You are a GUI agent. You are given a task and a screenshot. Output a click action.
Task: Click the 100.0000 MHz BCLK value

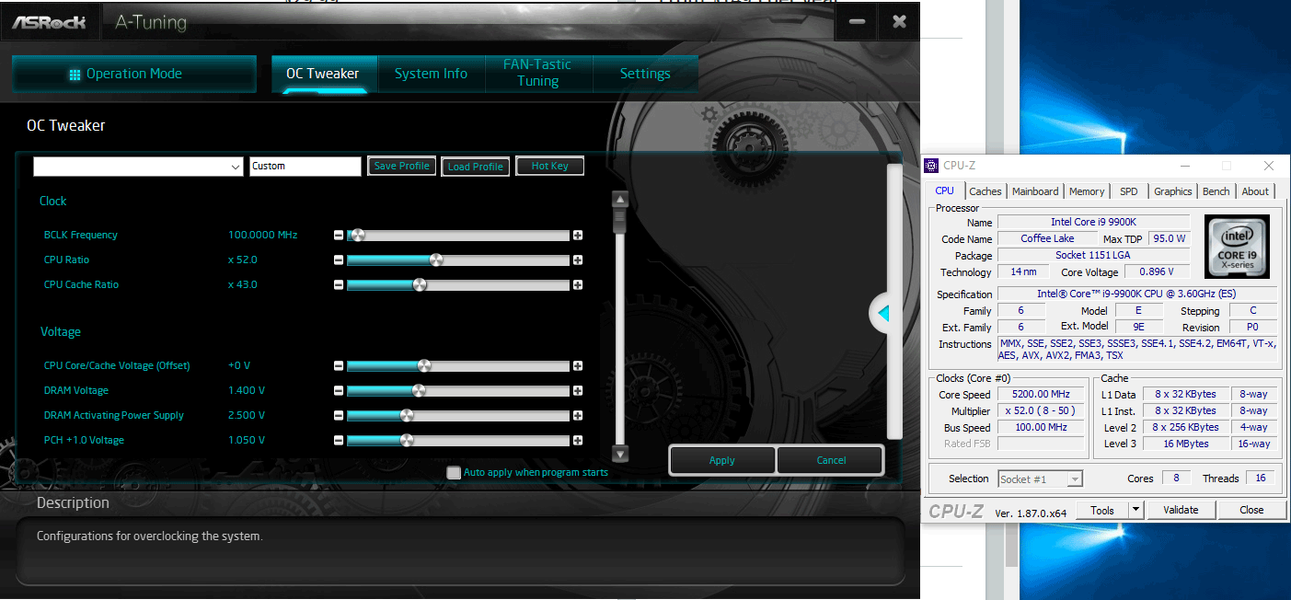(x=263, y=236)
